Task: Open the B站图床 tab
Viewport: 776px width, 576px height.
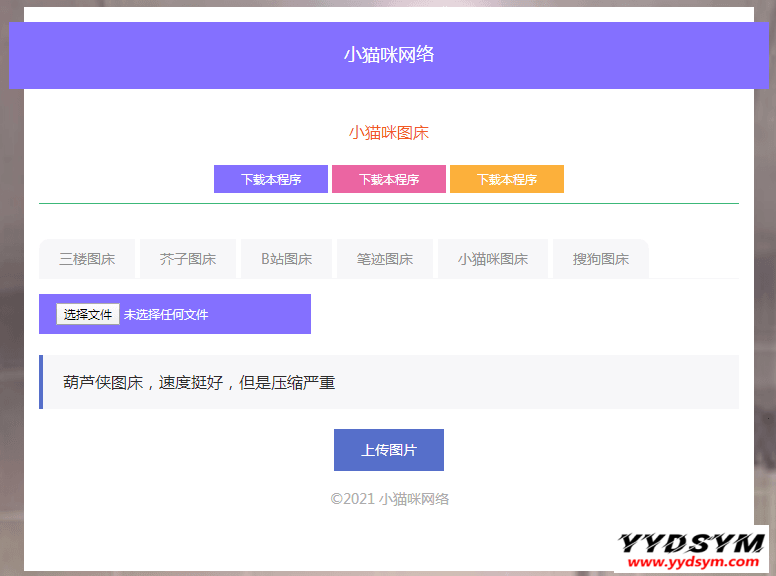Action: pos(286,259)
